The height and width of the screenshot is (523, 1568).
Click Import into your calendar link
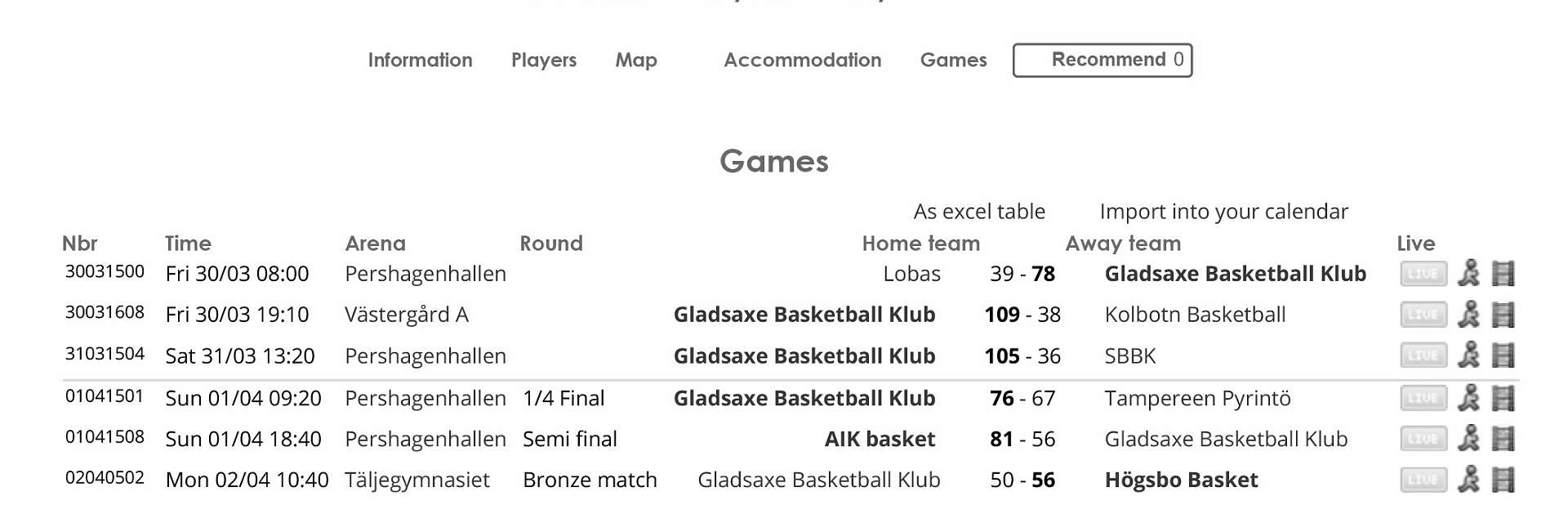[1223, 212]
